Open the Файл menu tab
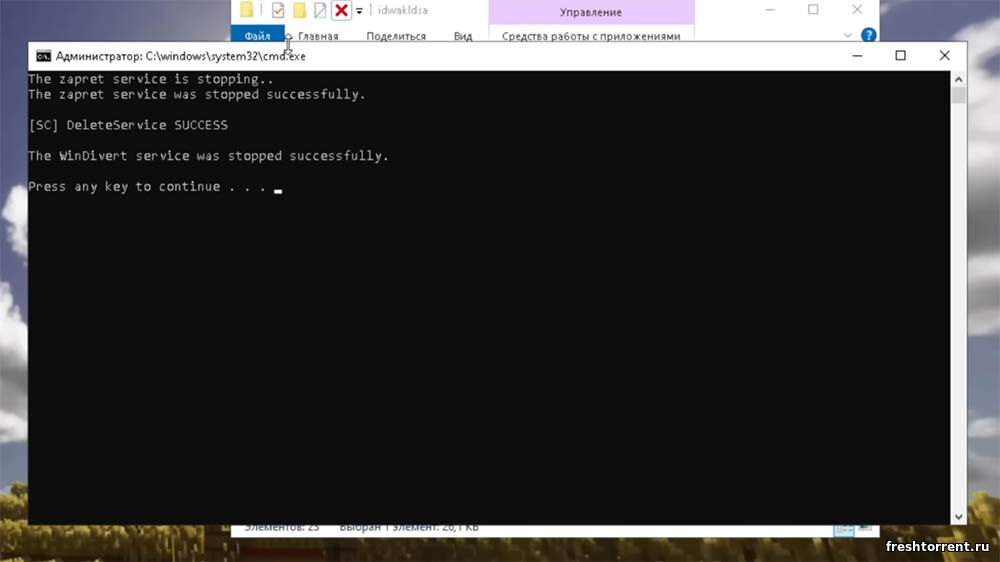 point(257,36)
